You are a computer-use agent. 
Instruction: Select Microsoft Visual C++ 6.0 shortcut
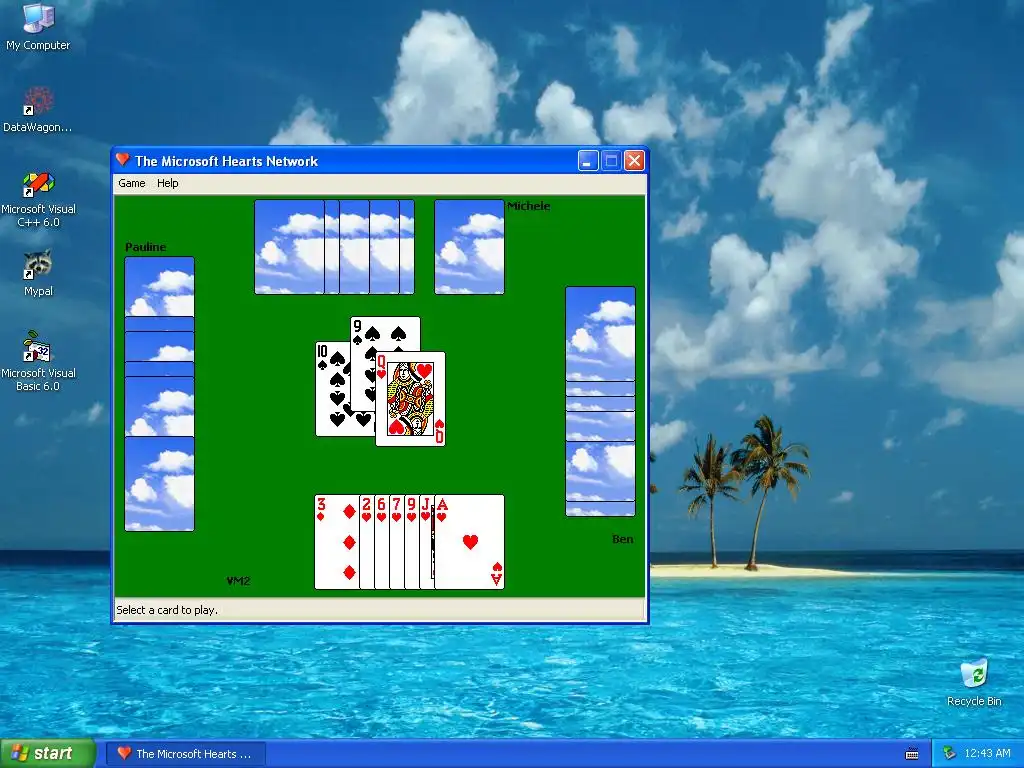(x=38, y=199)
